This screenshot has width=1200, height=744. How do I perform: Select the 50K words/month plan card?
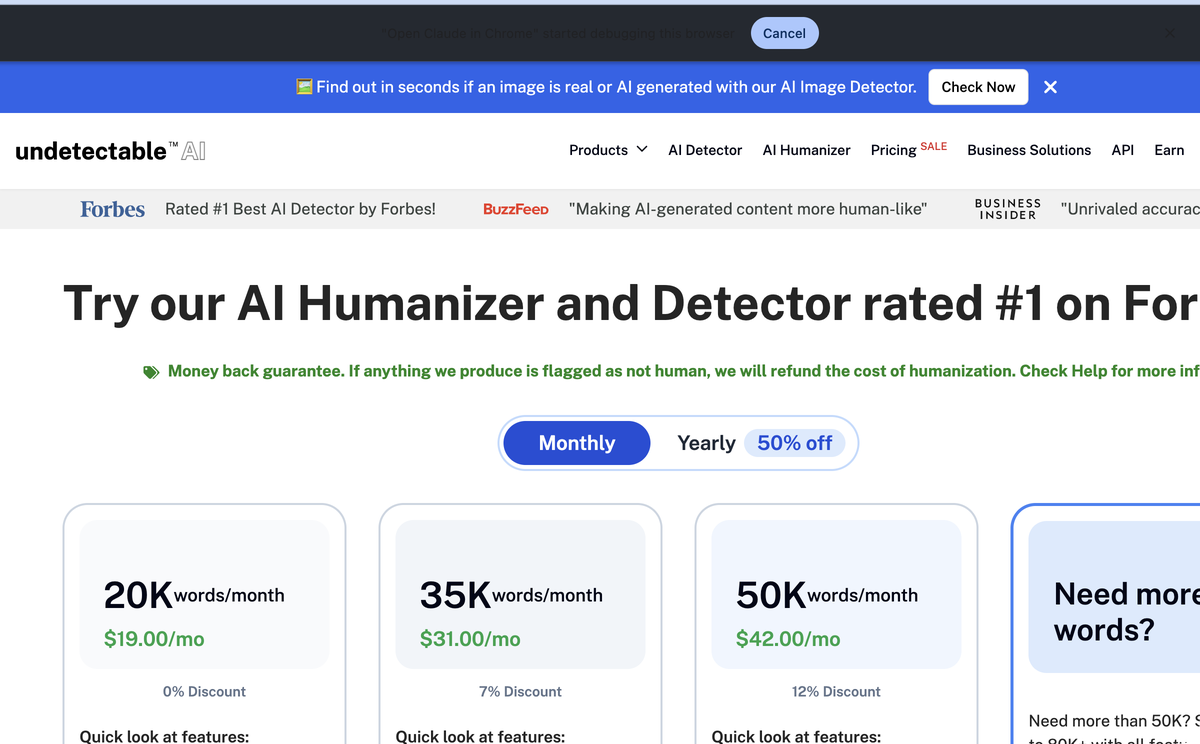click(836, 624)
